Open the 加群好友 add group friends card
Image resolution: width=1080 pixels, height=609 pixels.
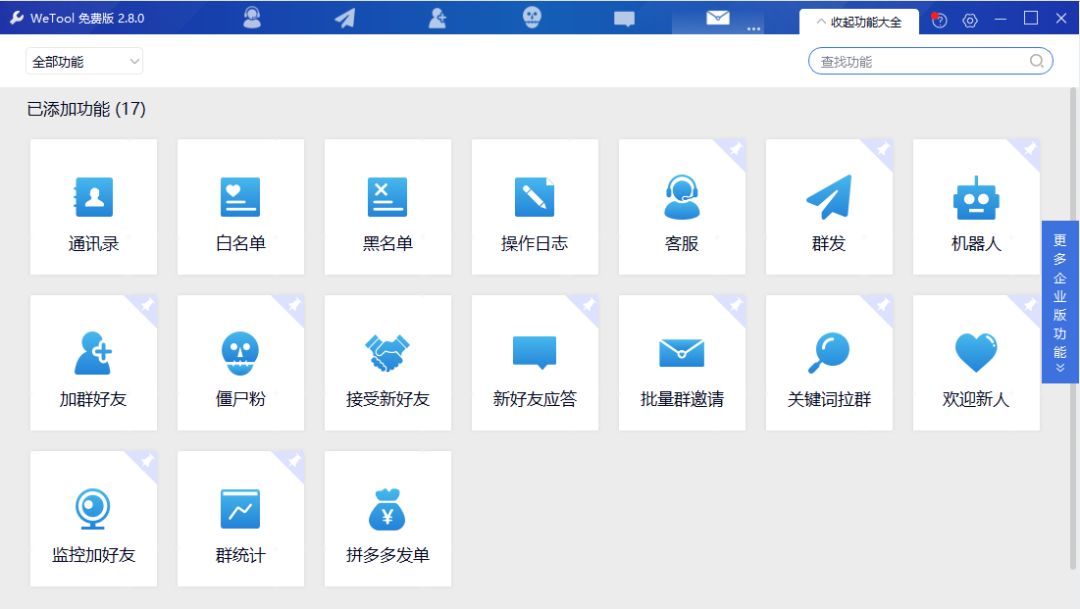94,363
